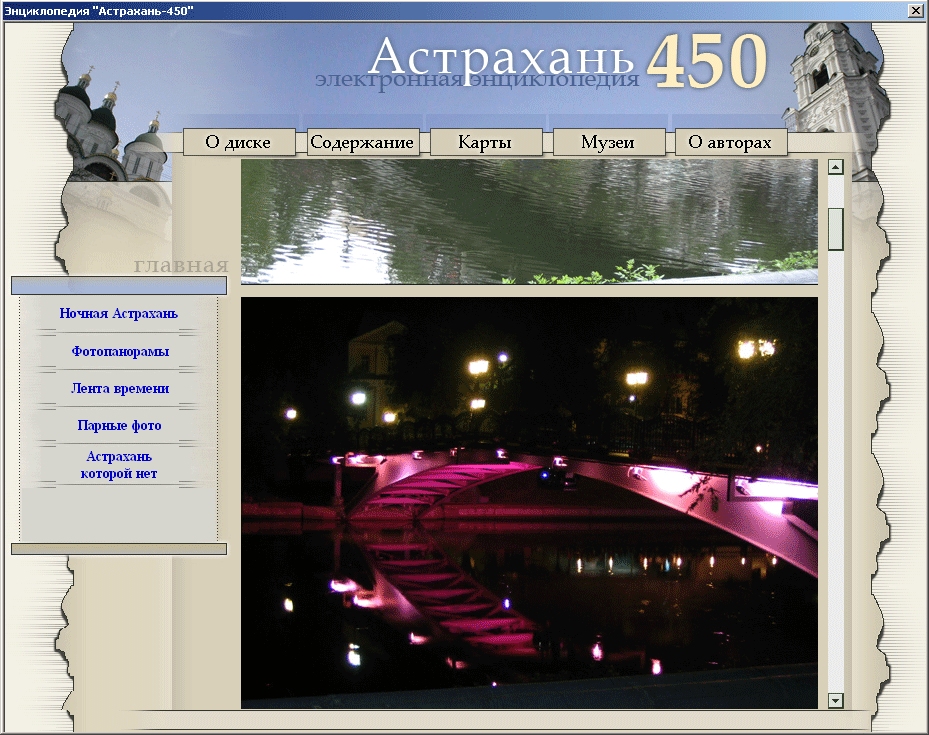Viewport: 929px width, 735px height.
Task: Open «Астрахань которой нет» link
Action: tap(119, 465)
